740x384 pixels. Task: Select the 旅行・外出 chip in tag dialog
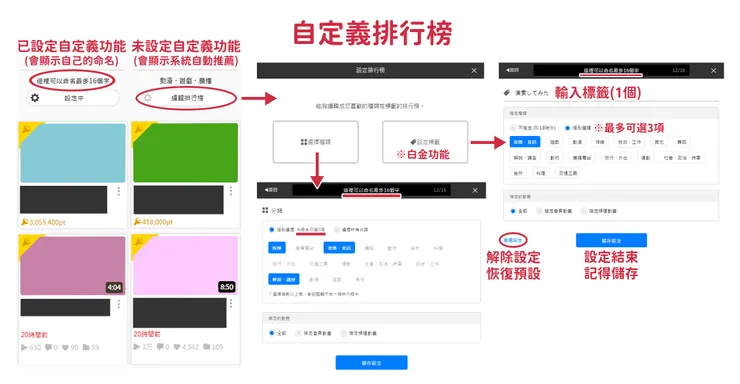click(615, 158)
